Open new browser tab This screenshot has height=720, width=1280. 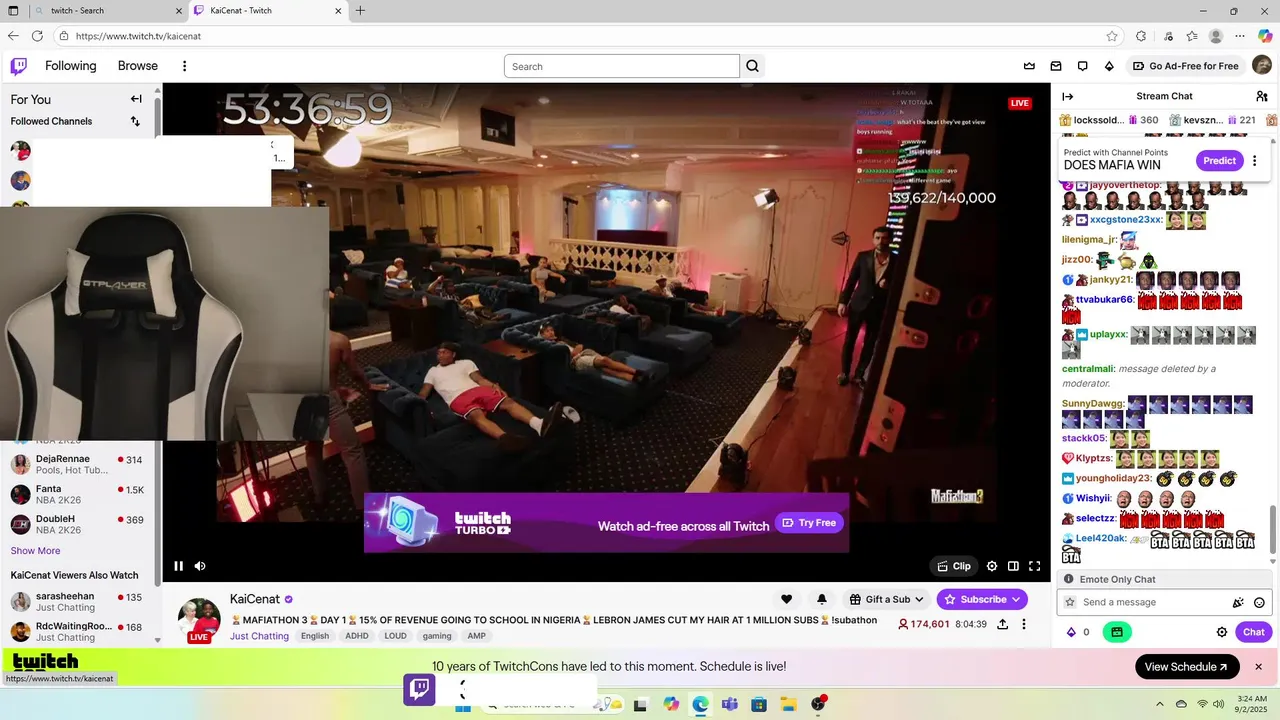tap(360, 10)
